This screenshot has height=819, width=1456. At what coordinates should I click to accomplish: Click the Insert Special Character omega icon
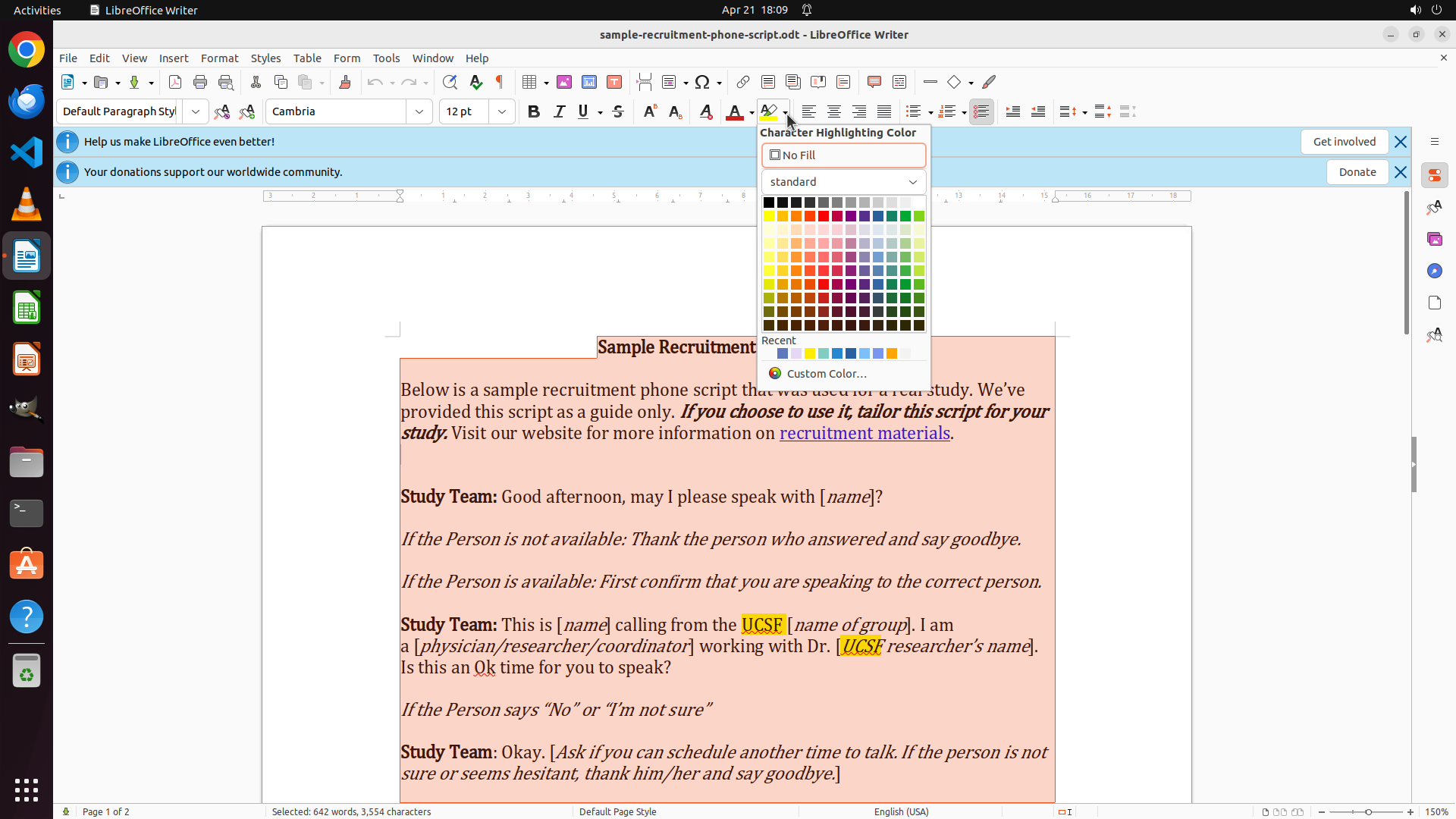pos(702,82)
